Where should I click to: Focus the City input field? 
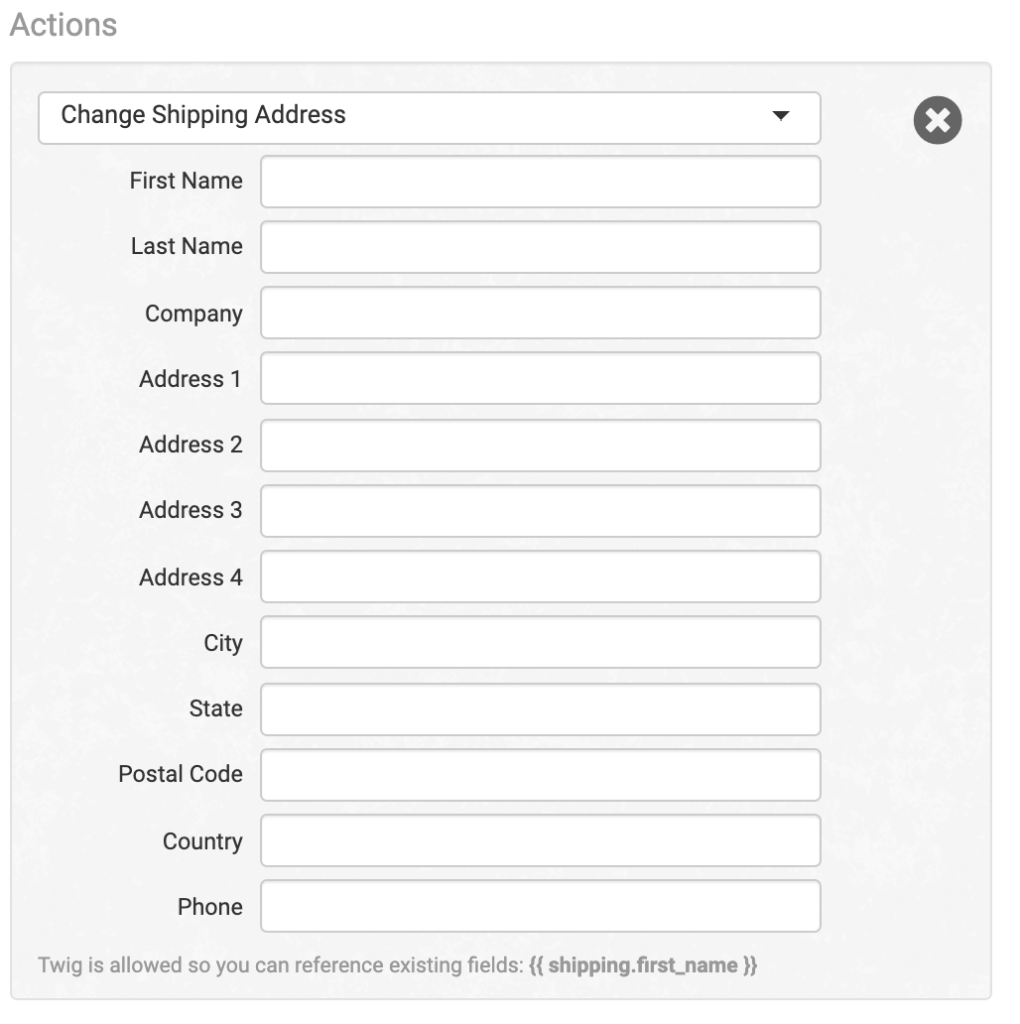pyautogui.click(x=540, y=643)
